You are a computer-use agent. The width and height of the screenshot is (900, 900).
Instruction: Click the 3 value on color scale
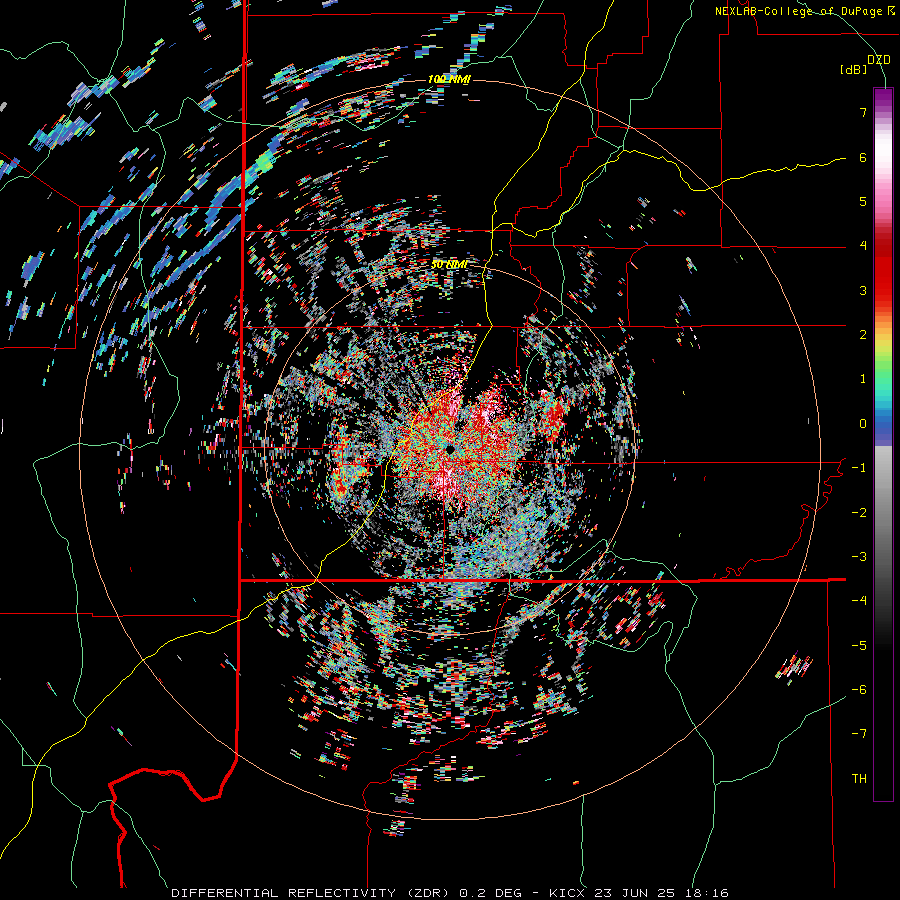(x=863, y=290)
